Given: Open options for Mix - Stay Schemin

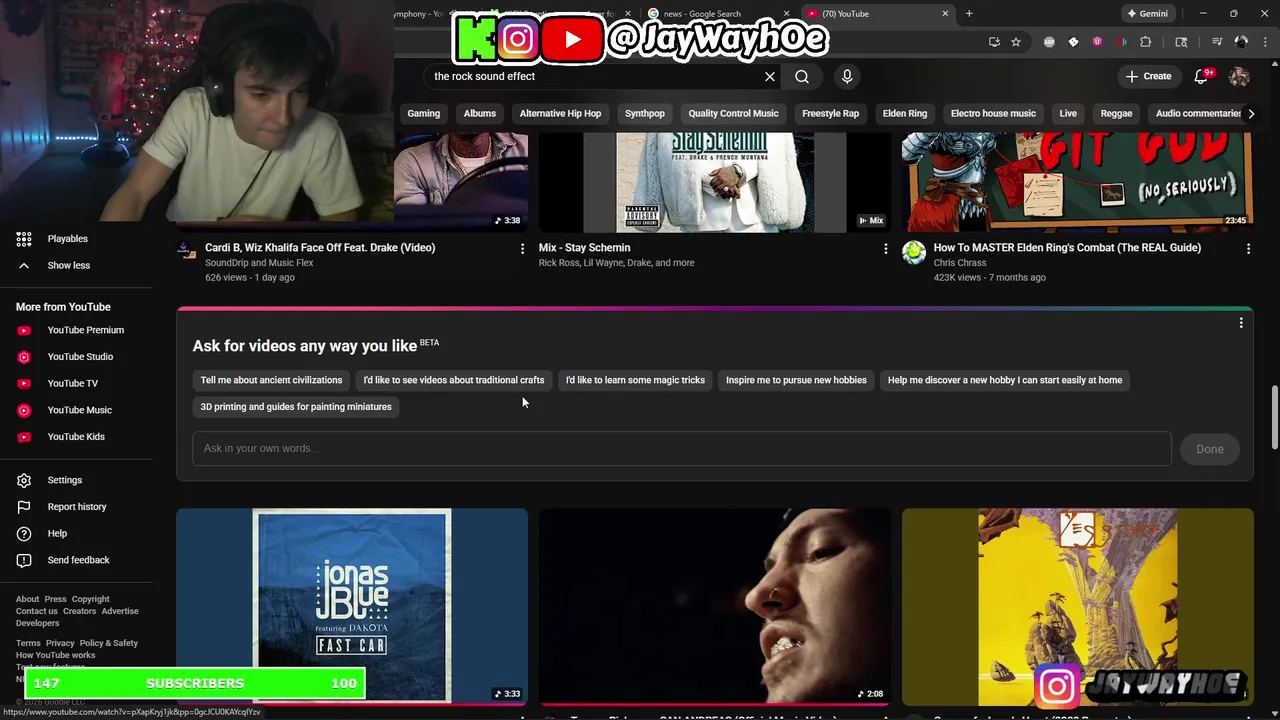Looking at the screenshot, I should (x=885, y=248).
